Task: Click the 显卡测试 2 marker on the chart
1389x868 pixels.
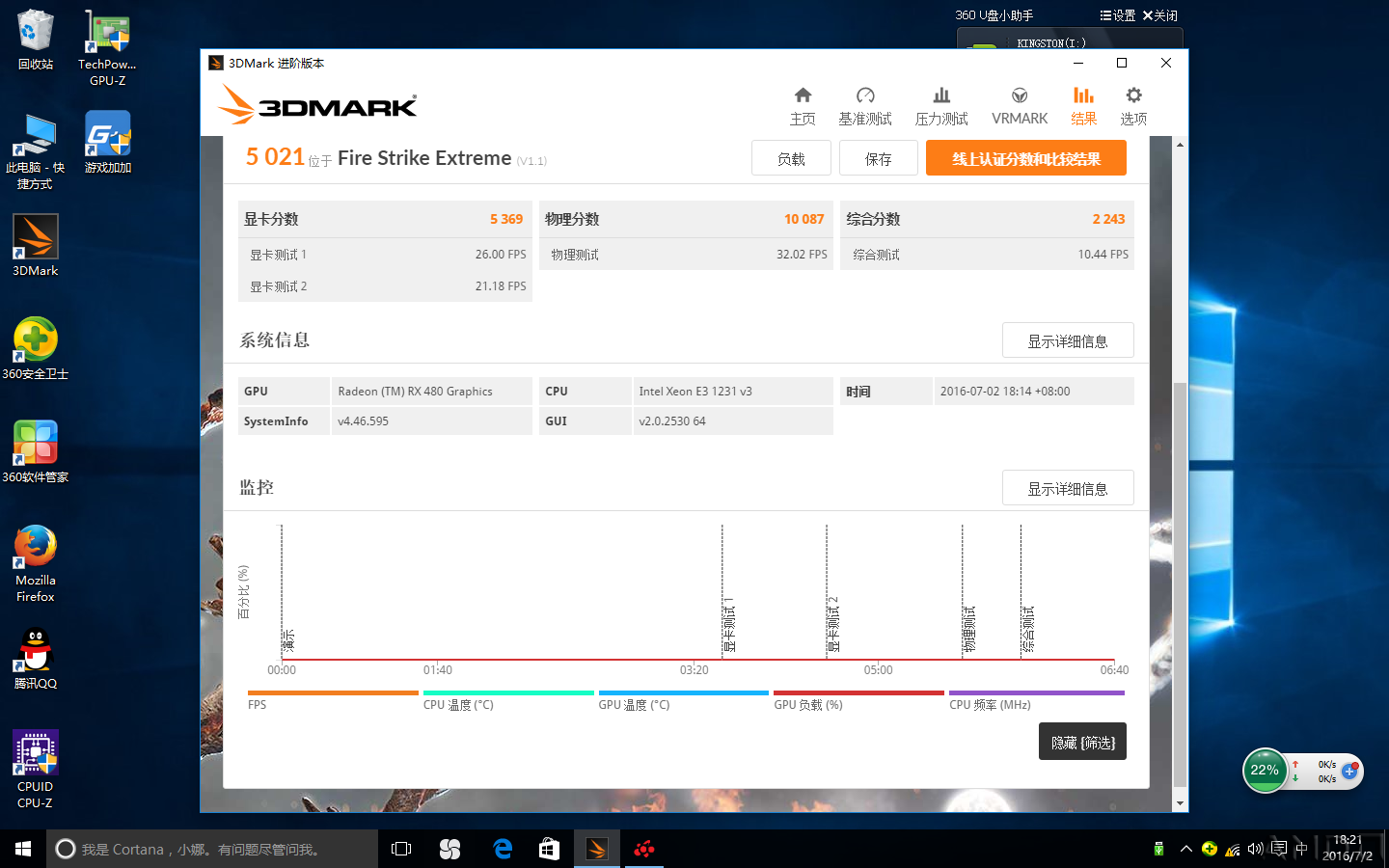Action: 833,625
